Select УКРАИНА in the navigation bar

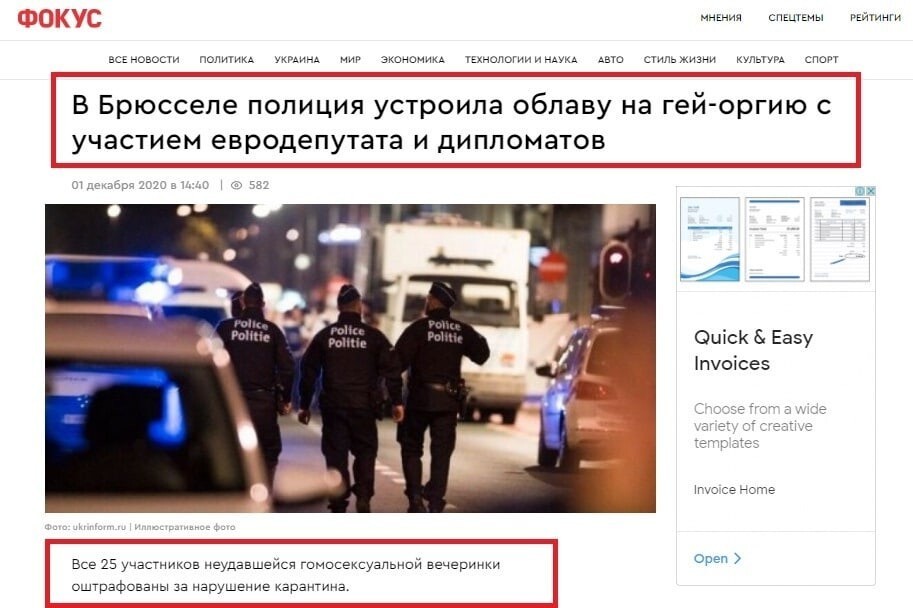coord(297,59)
